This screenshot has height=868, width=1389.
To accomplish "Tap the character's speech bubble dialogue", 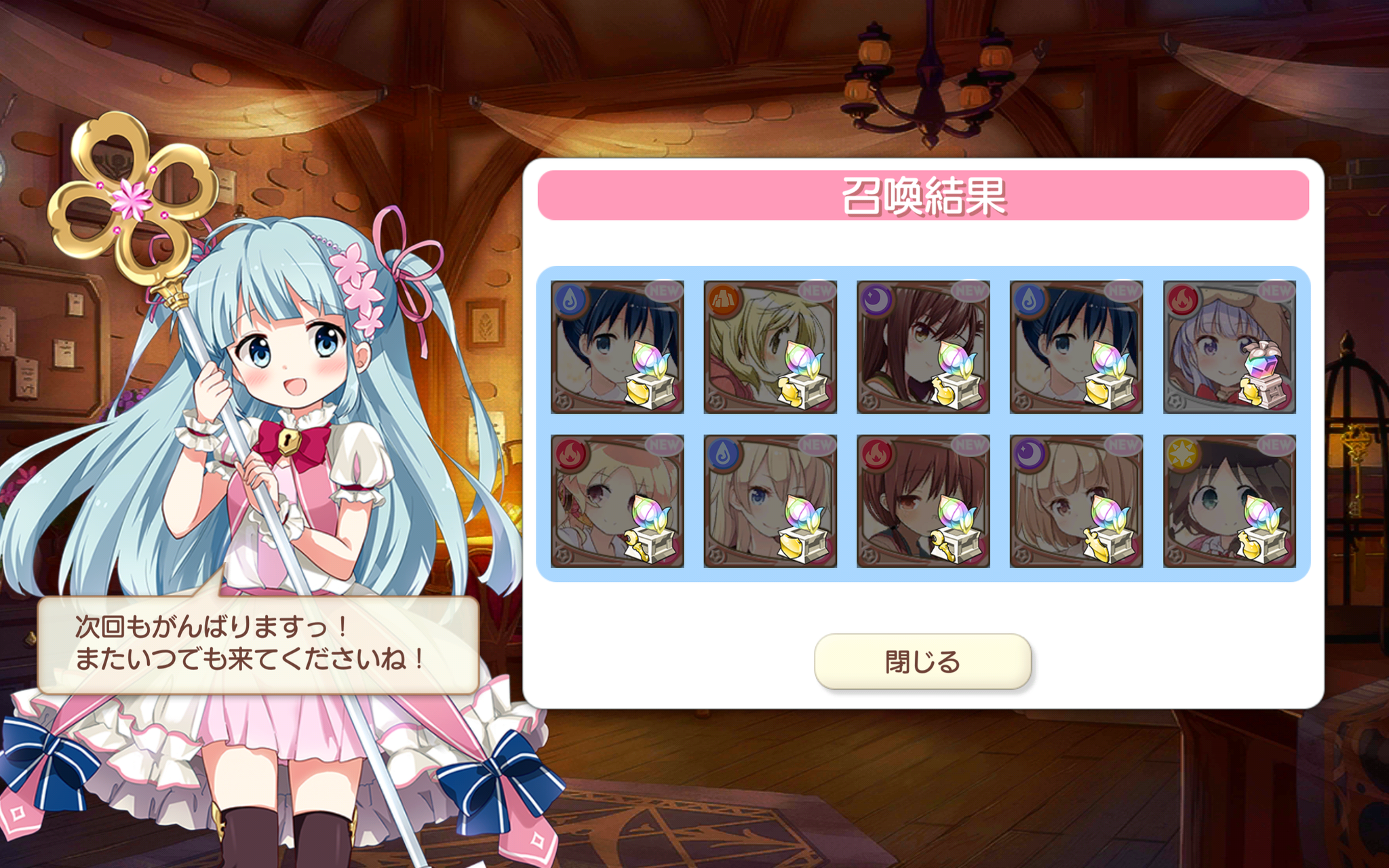I will (x=258, y=644).
